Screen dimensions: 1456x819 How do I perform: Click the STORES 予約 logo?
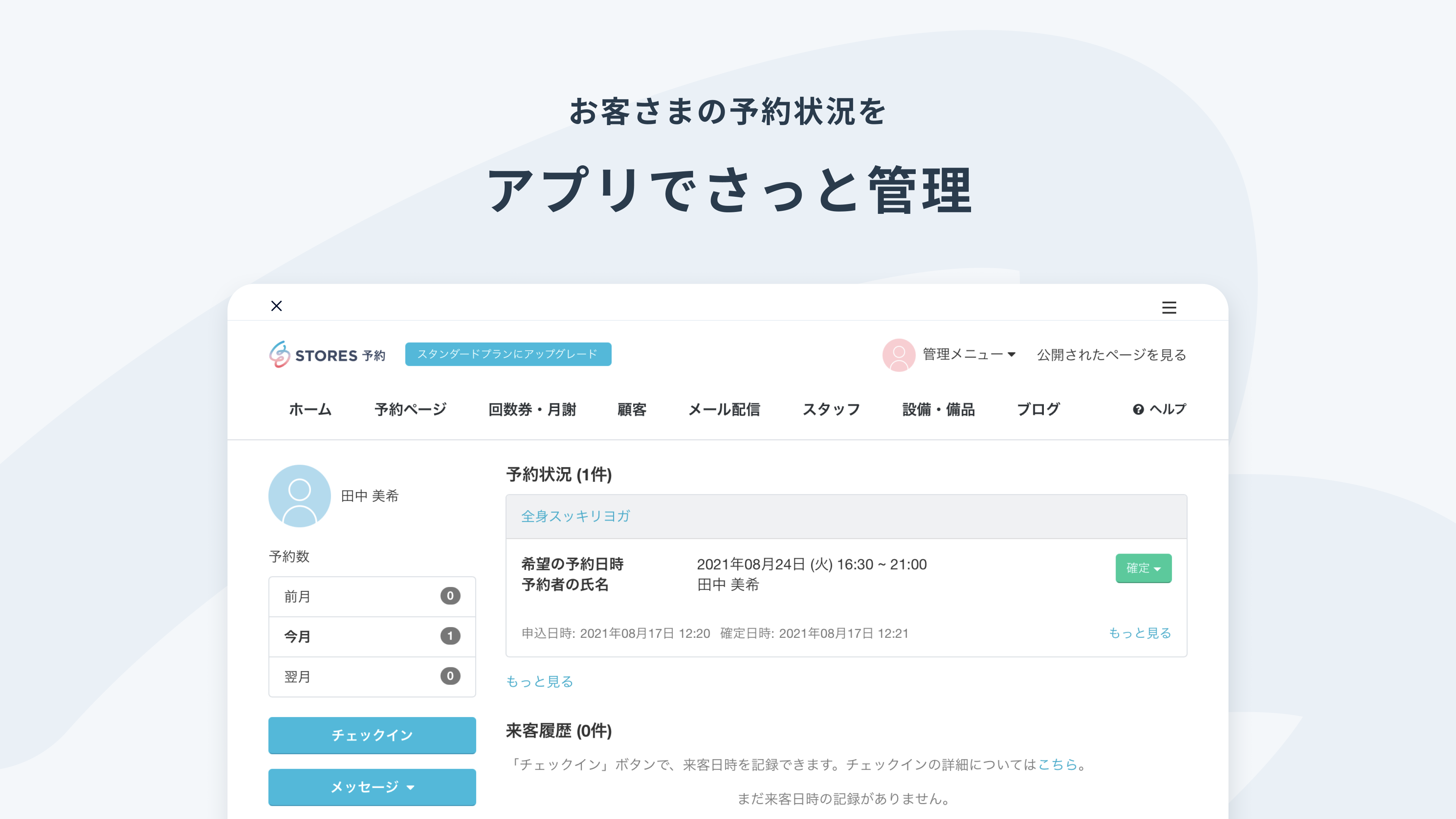[x=327, y=355]
